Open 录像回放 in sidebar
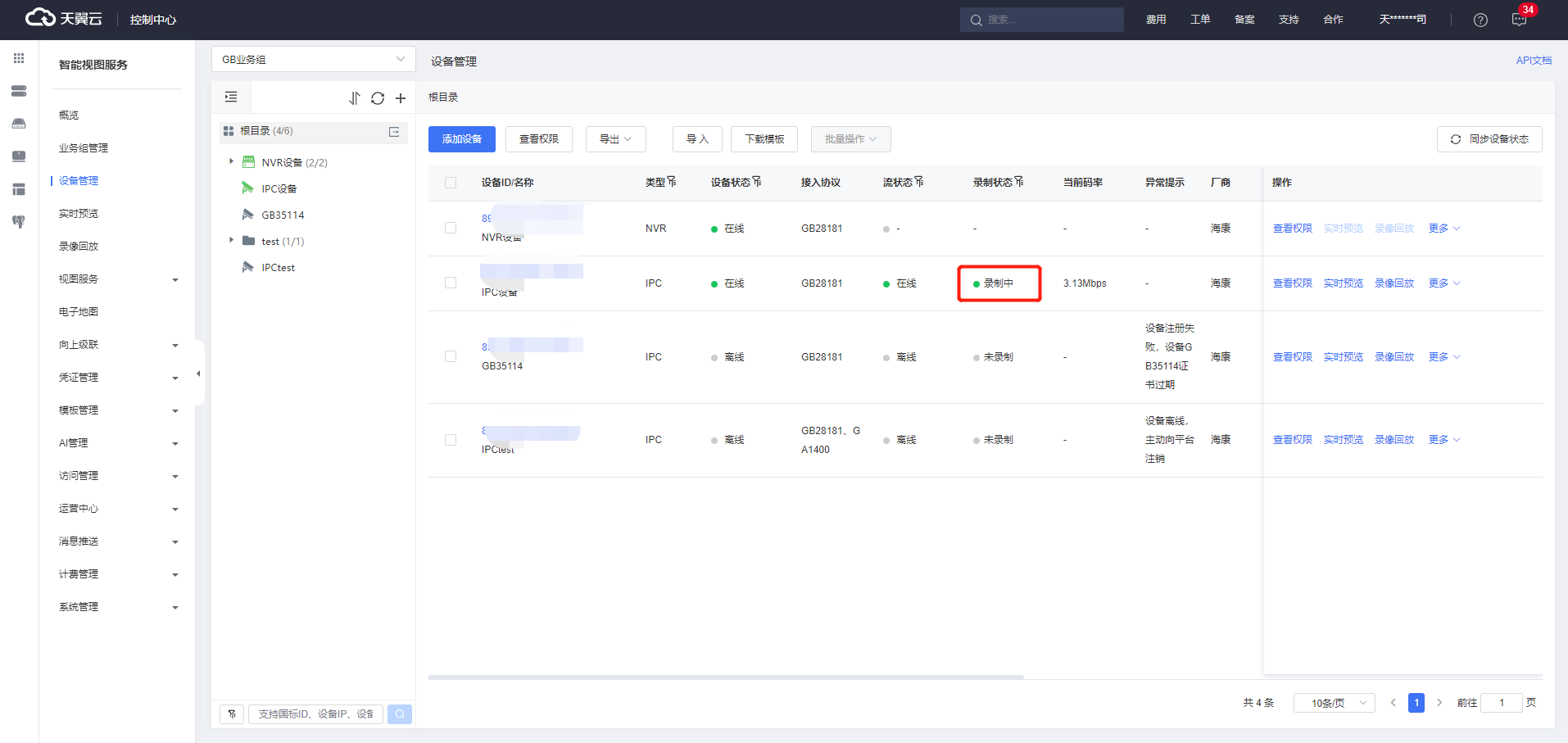Image resolution: width=1568 pixels, height=743 pixels. 79,247
